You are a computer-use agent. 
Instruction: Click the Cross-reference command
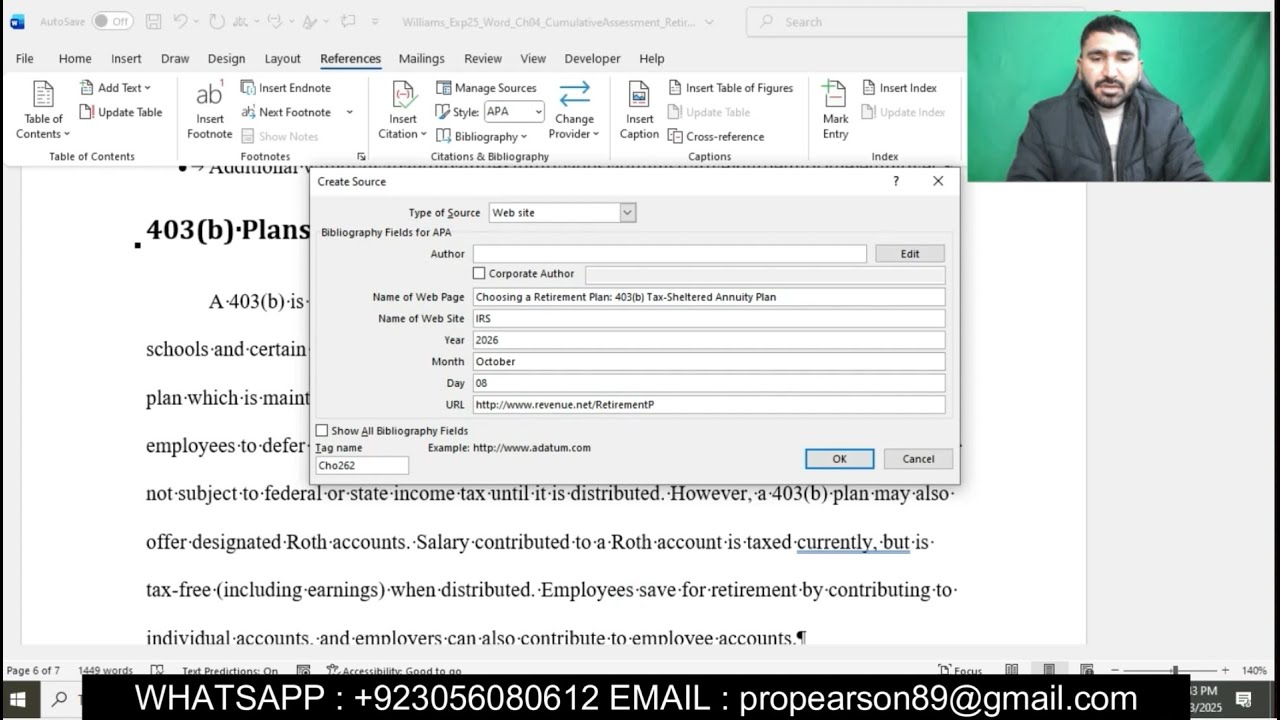coord(716,136)
